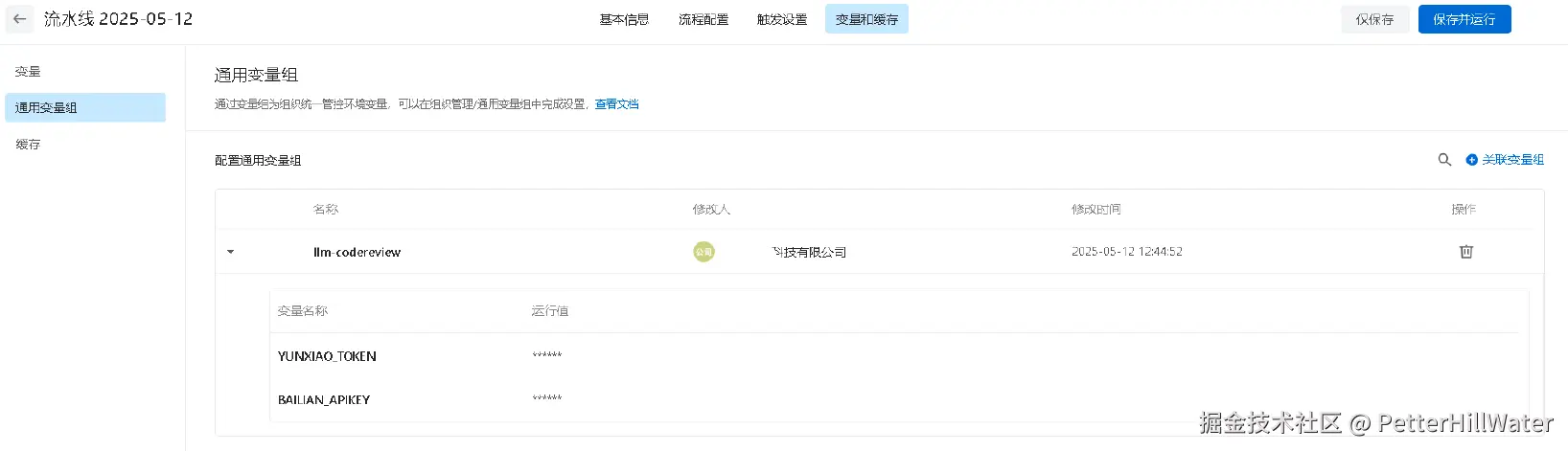Delete the llm-codereview variable group
The height and width of the screenshot is (451, 1568).
(x=1465, y=252)
